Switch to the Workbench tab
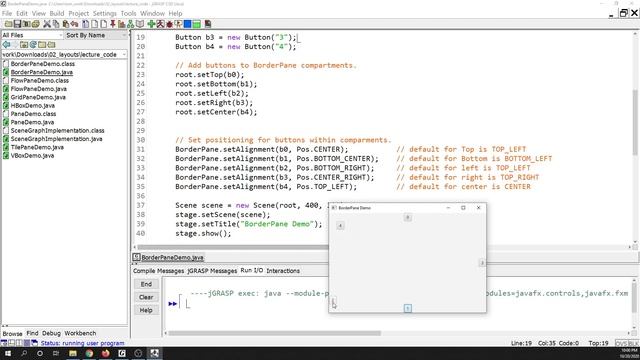Viewport: 640px width, 360px height. pos(80,333)
